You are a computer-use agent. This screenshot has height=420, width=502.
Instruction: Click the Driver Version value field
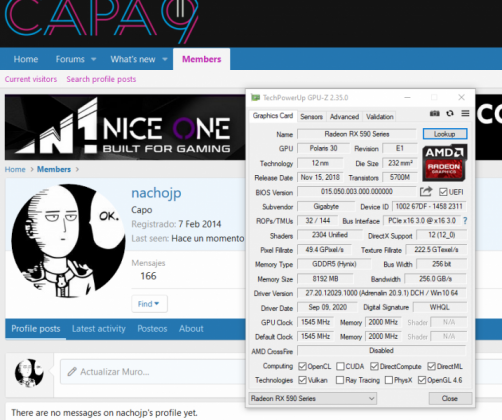pyautogui.click(x=382, y=293)
